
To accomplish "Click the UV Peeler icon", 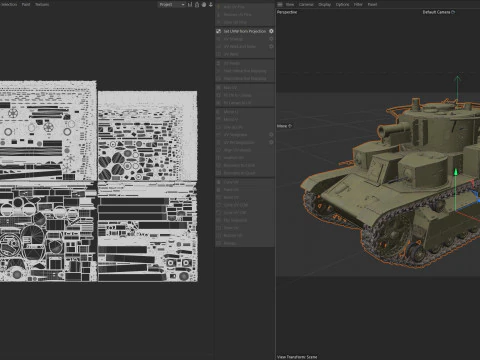I will [219, 63].
